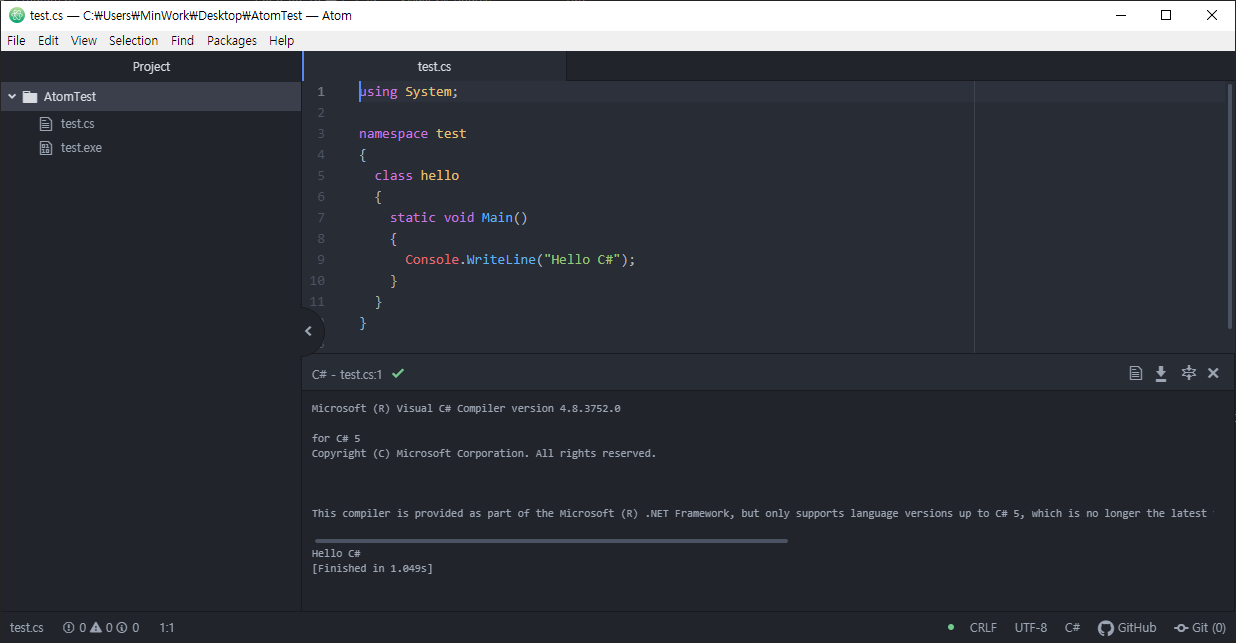Click the test.exe binary file icon
This screenshot has height=643, width=1236.
45,148
